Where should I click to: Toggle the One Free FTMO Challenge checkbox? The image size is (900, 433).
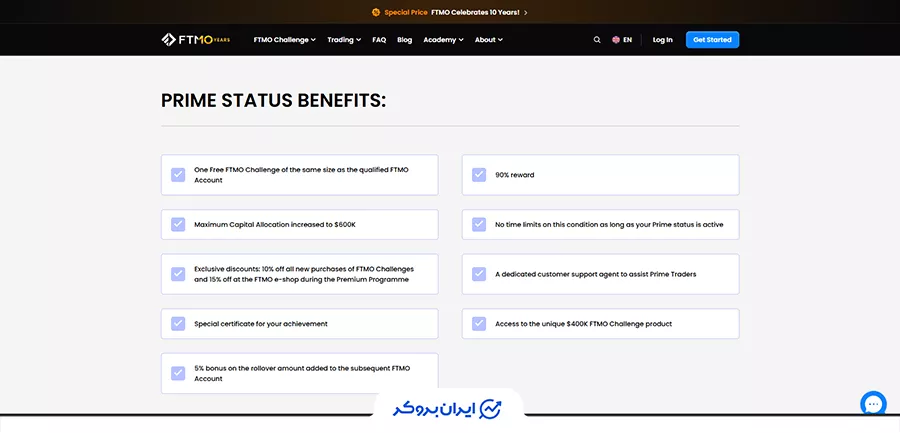tap(178, 175)
